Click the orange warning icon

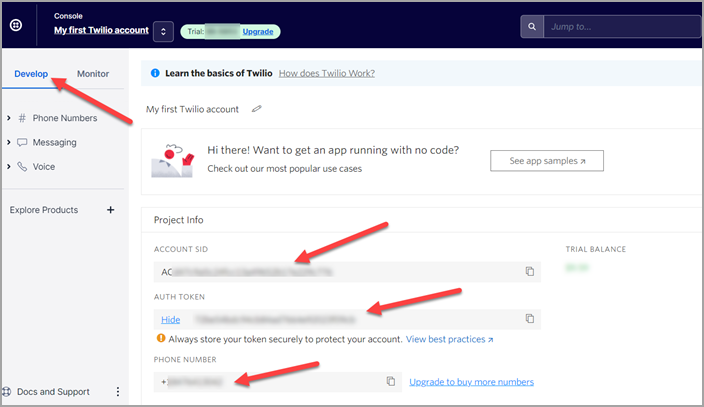(161, 338)
